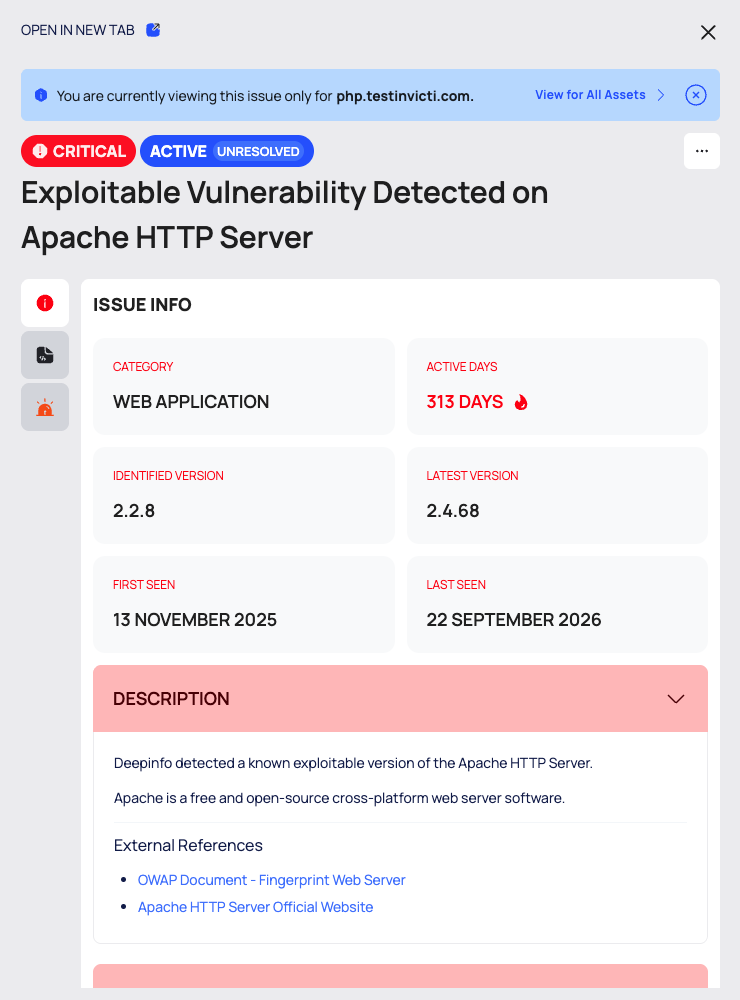Close the issue panel with X
This screenshot has width=740, height=1000.
708,33
